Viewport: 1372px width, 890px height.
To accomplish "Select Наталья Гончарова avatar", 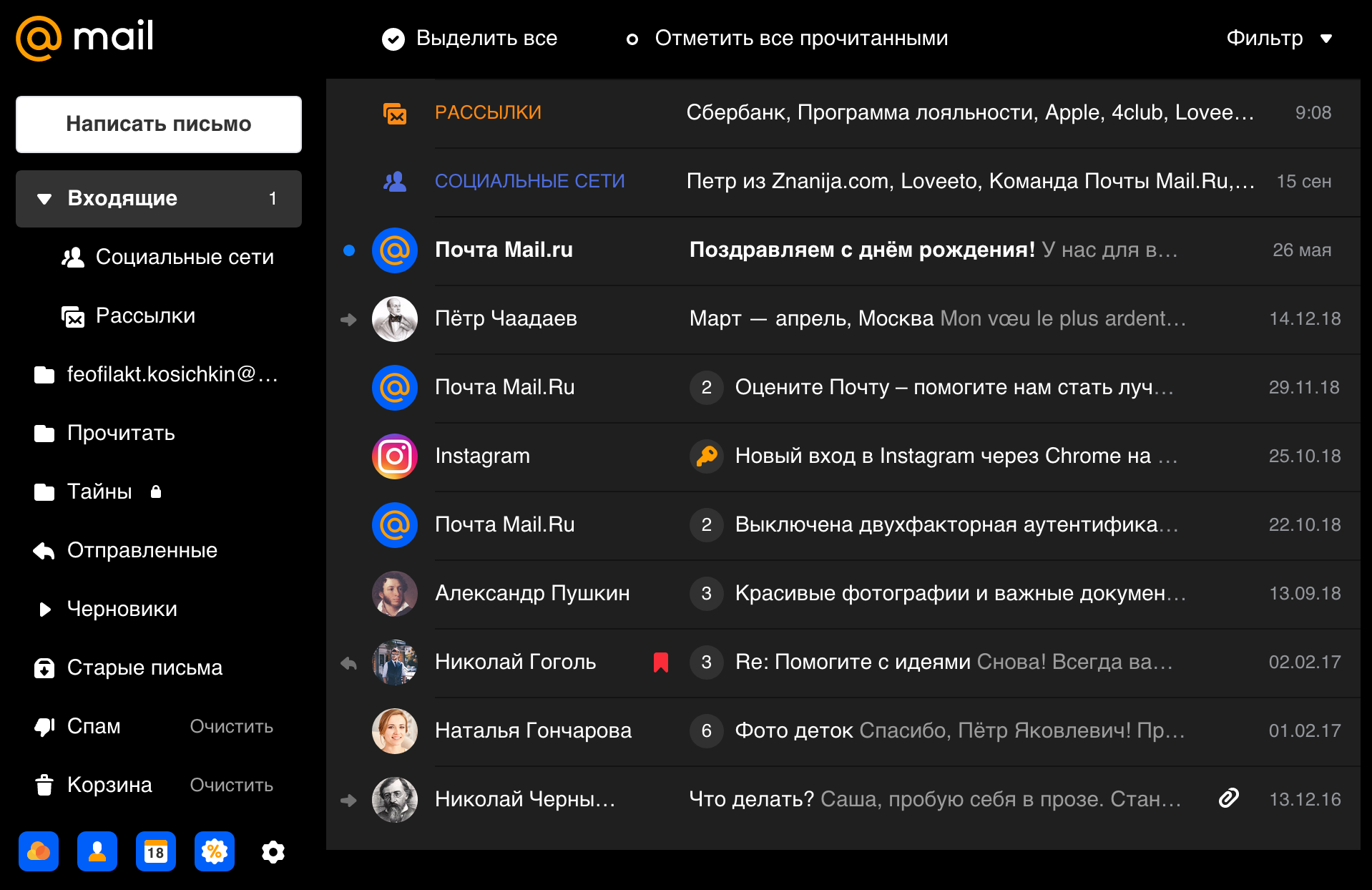I will [x=395, y=731].
